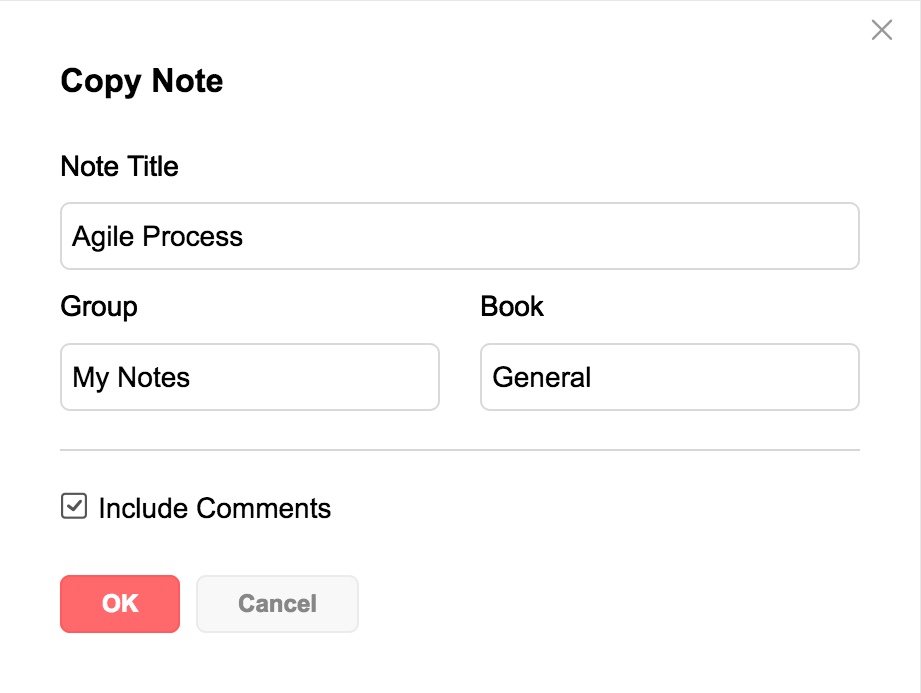Close the Copy Note dialog
The image size is (921, 693).
tap(881, 30)
